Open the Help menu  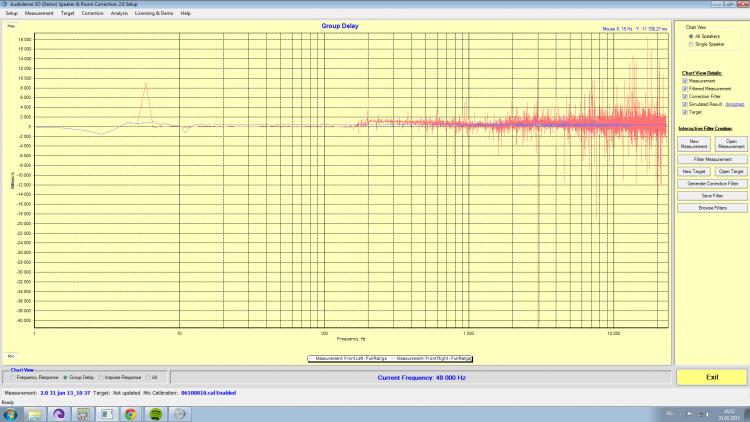pos(186,13)
